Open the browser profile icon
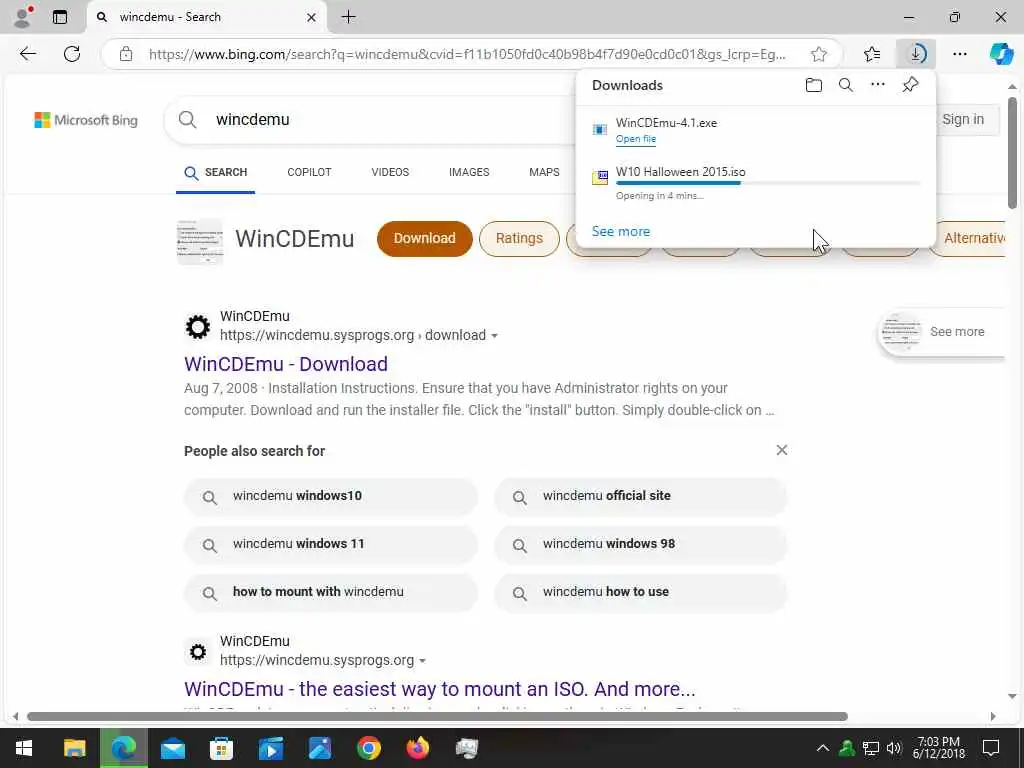 click(x=23, y=17)
